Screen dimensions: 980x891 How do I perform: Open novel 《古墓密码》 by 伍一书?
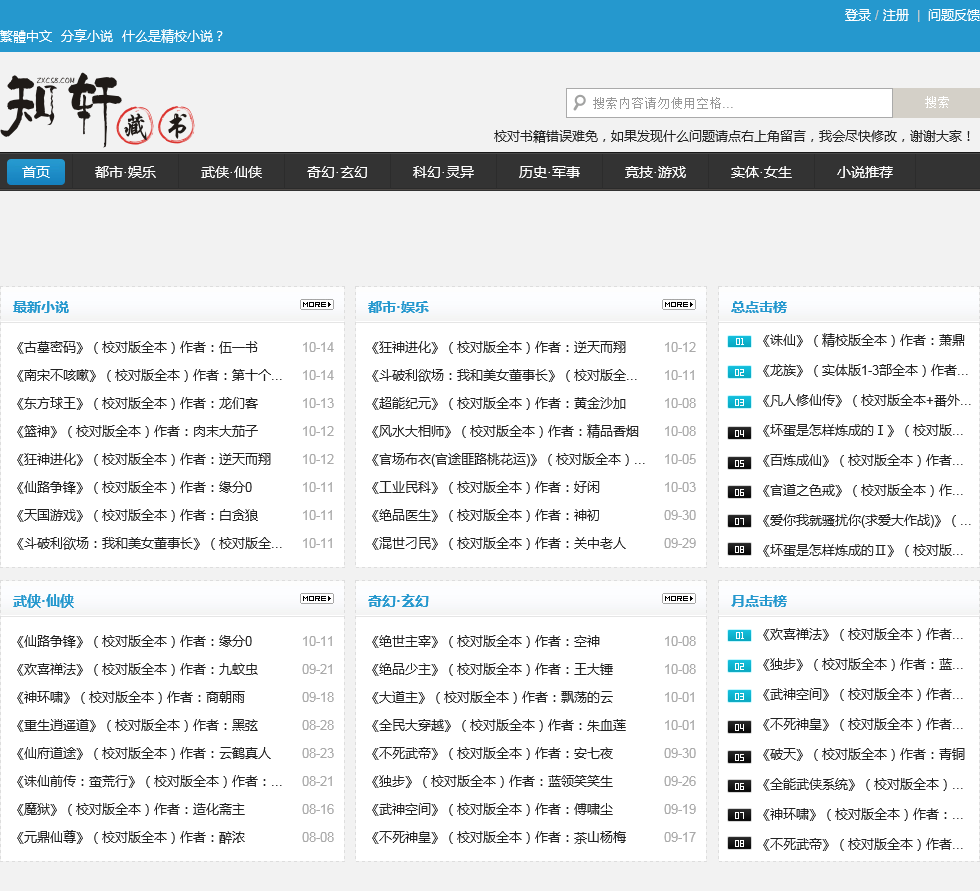click(x=136, y=347)
